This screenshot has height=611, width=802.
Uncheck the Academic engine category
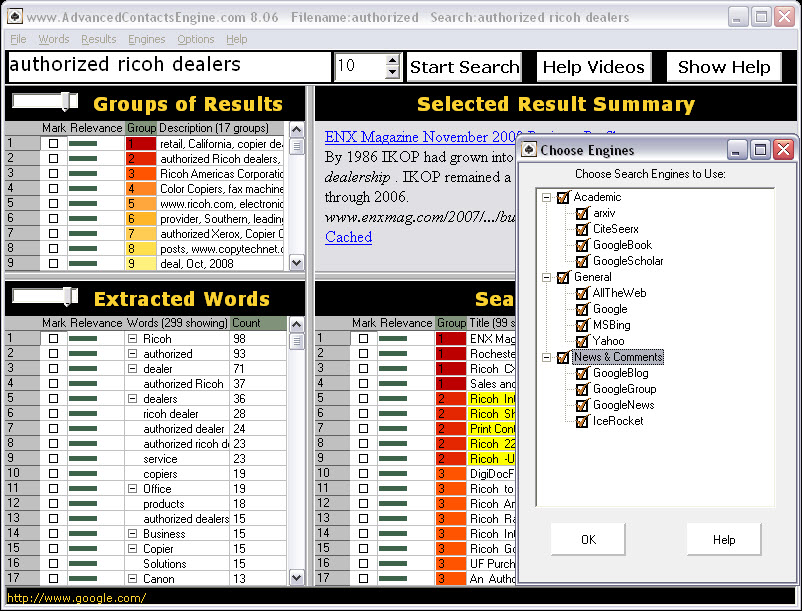coord(563,197)
